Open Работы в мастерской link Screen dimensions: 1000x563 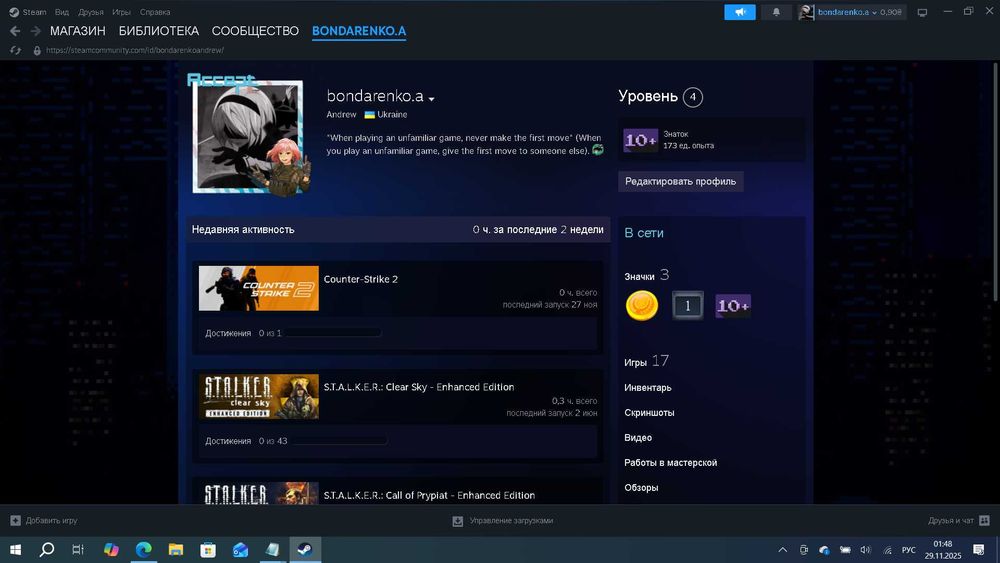[670, 463]
